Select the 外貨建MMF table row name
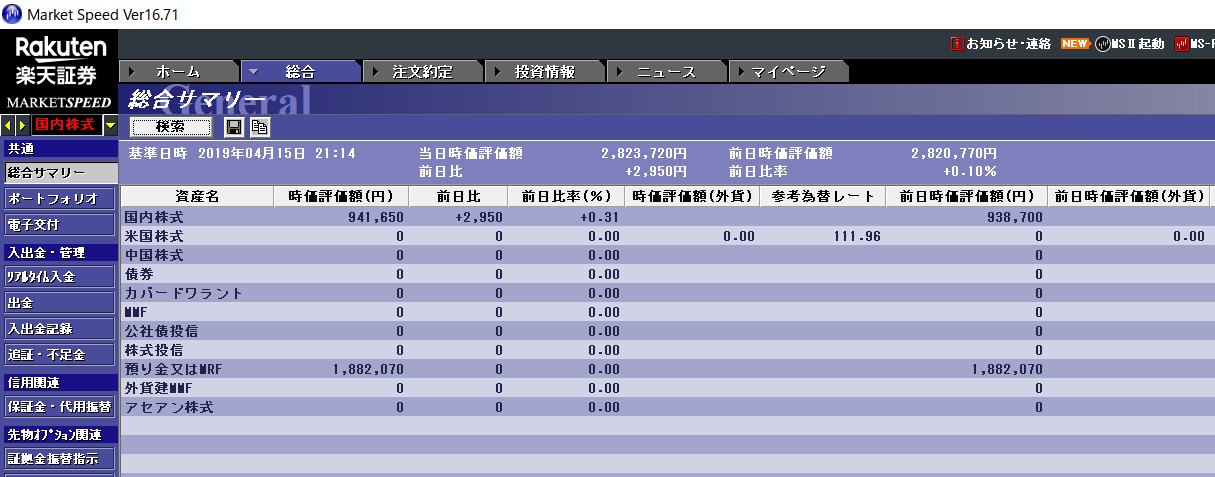 [x=158, y=388]
